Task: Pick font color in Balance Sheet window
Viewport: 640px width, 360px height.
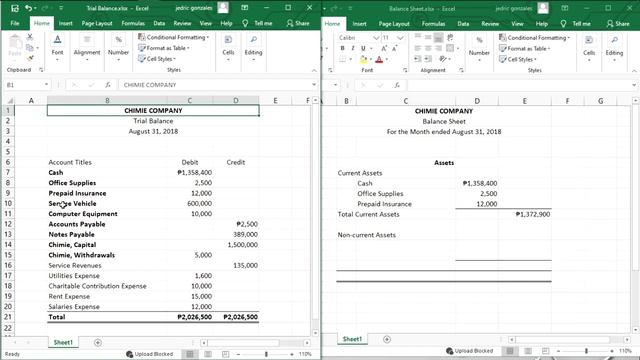Action: 379,60
